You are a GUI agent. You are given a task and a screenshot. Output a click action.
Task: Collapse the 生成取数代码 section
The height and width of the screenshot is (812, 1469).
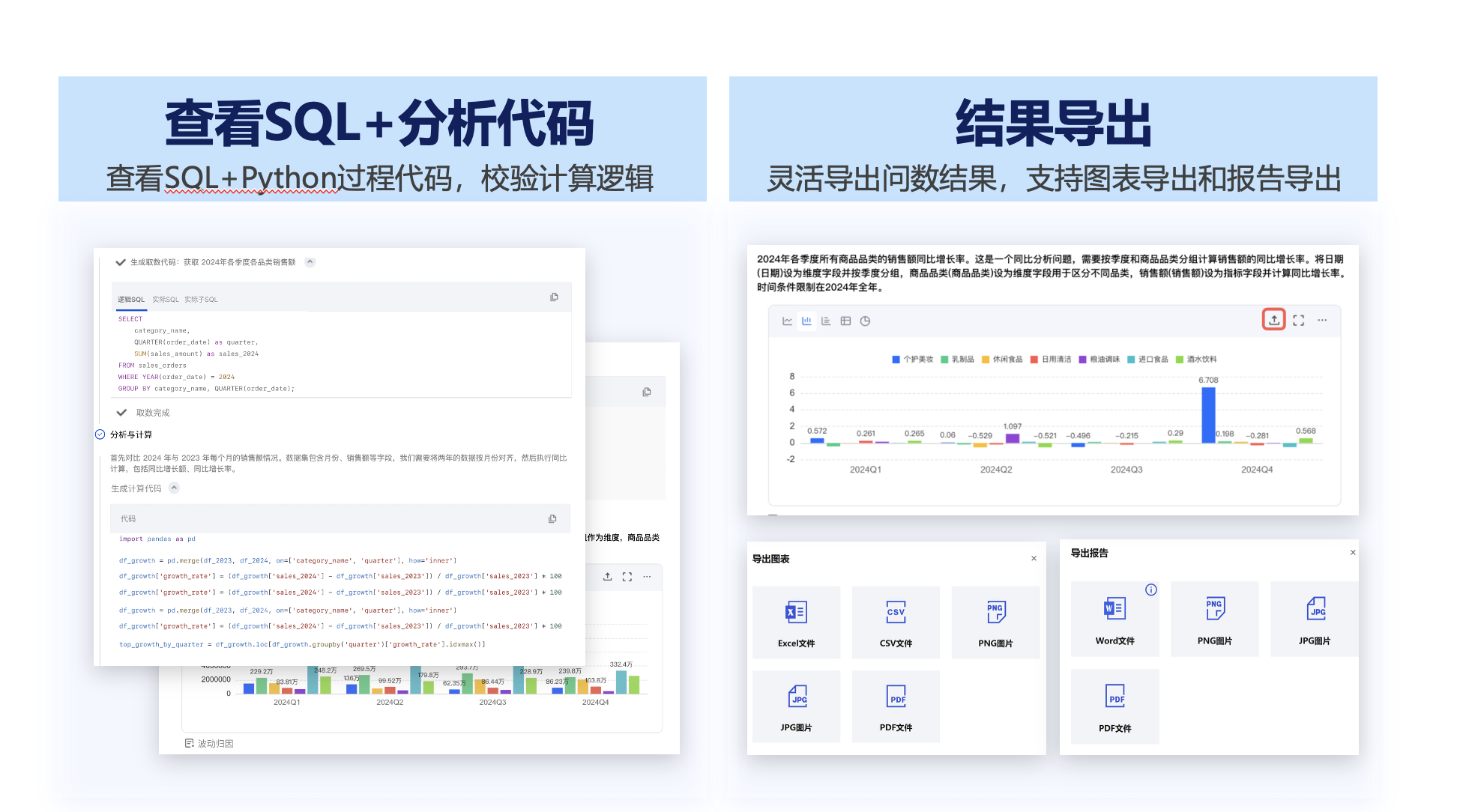310,262
